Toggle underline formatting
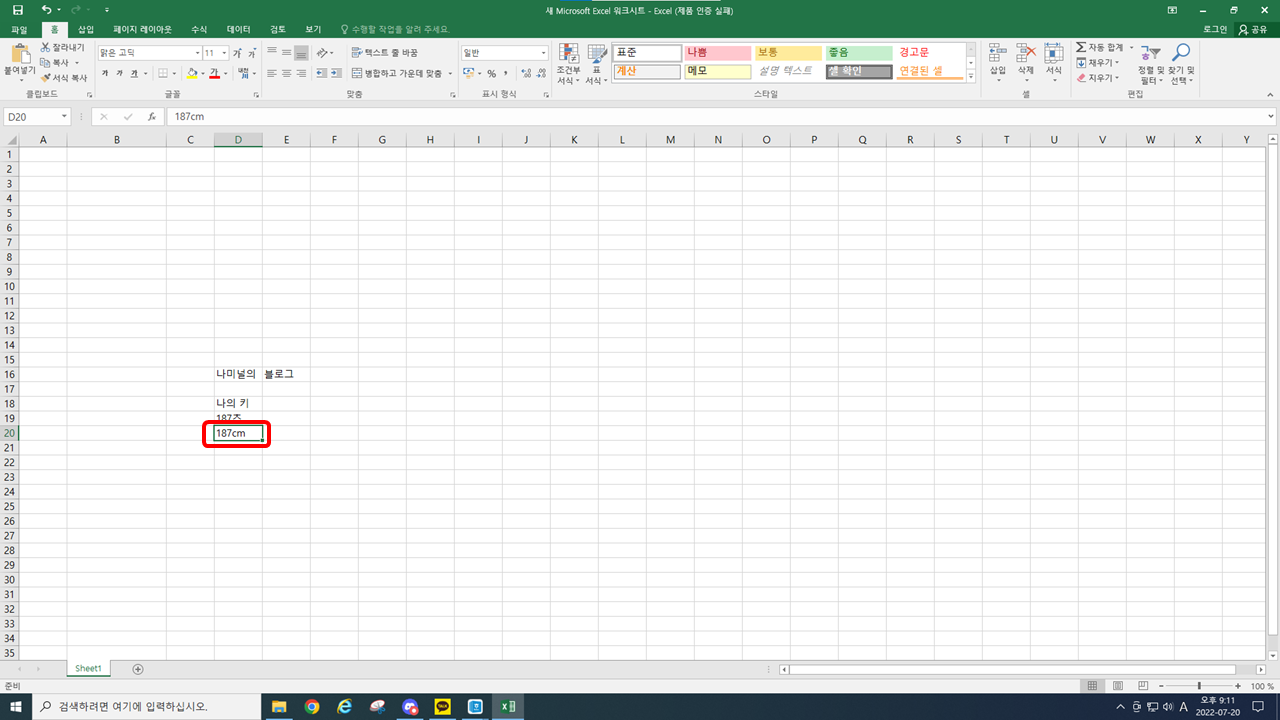 pos(134,73)
